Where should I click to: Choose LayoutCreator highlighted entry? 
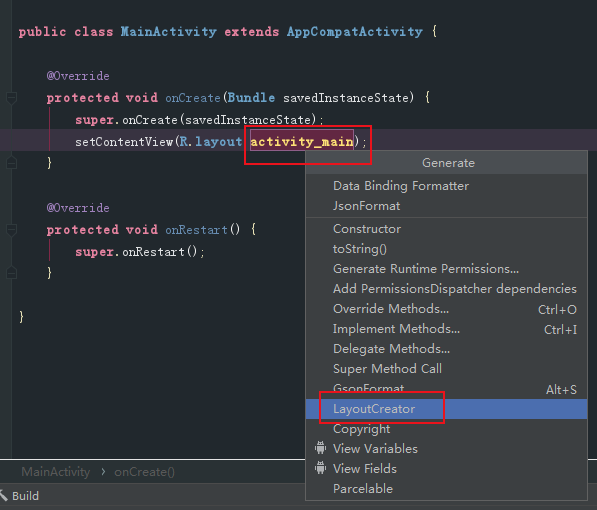(446, 409)
